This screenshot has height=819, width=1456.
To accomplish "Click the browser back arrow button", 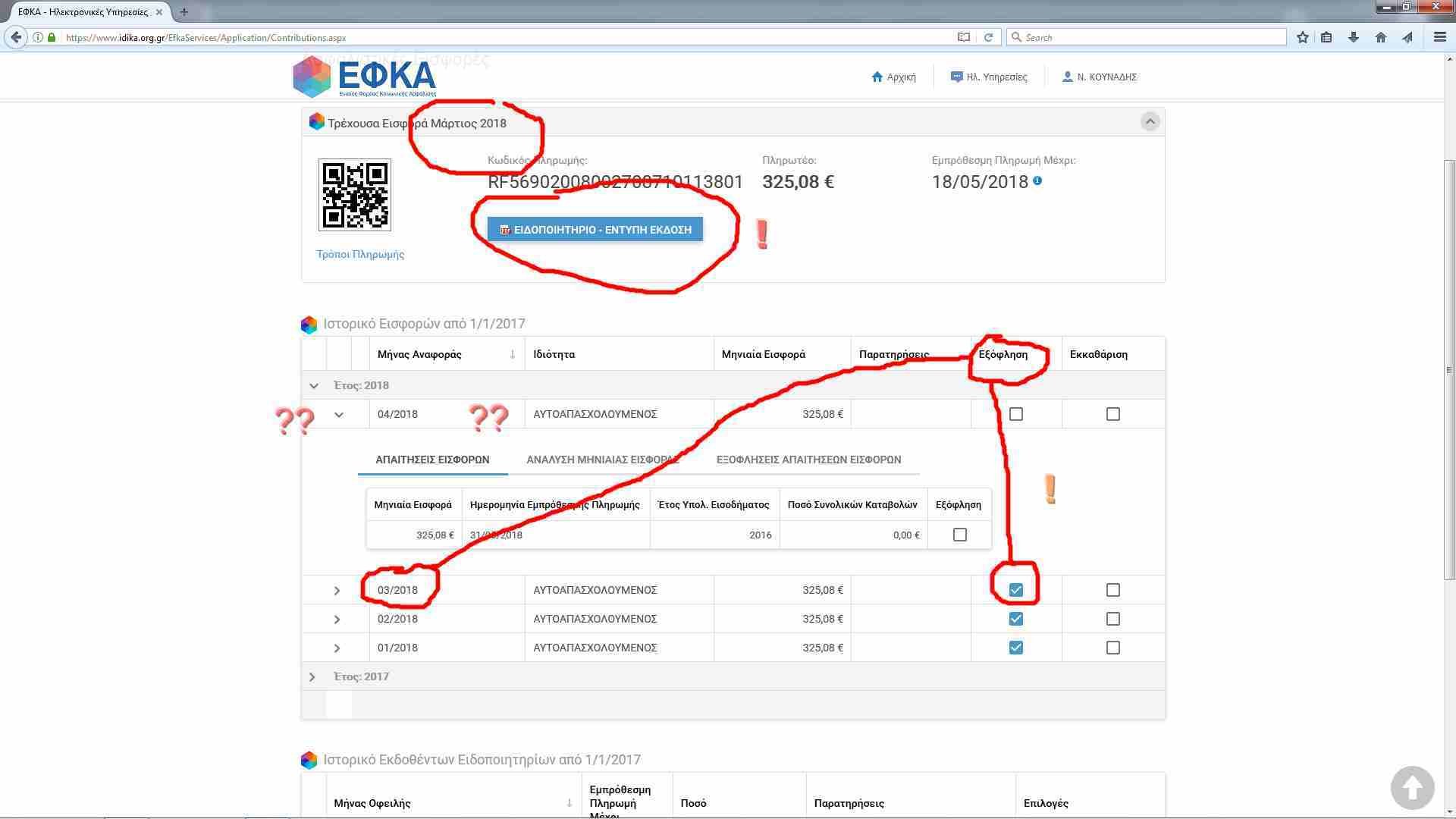I will pos(17,37).
